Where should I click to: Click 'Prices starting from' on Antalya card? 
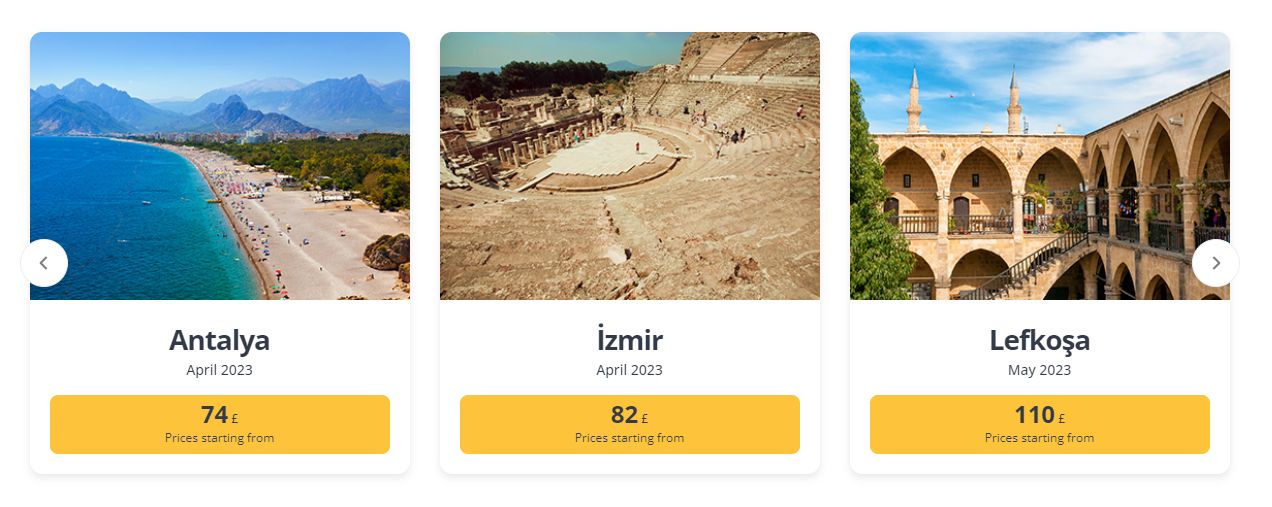[x=220, y=438]
